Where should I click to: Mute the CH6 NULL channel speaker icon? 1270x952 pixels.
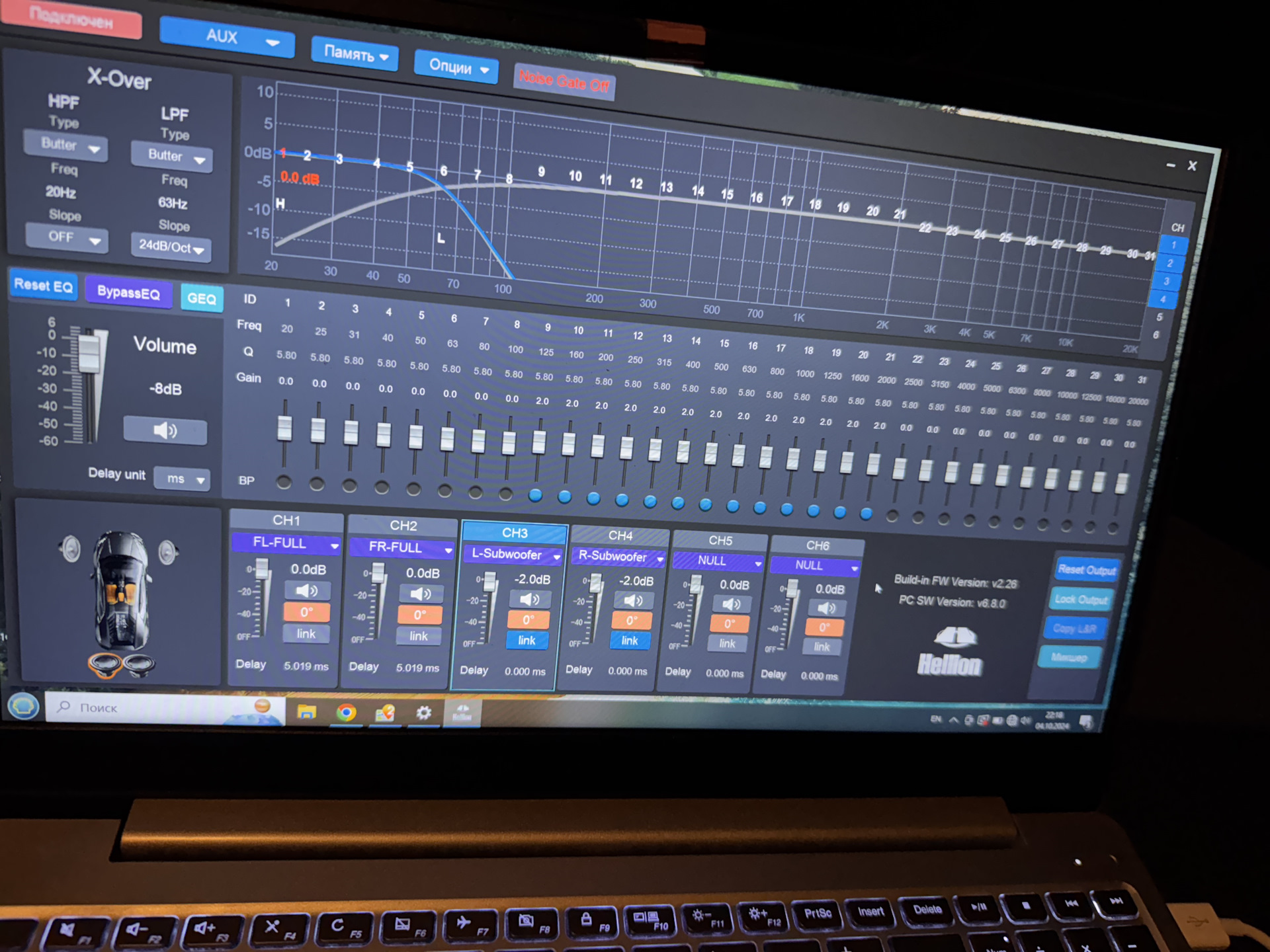tap(826, 608)
